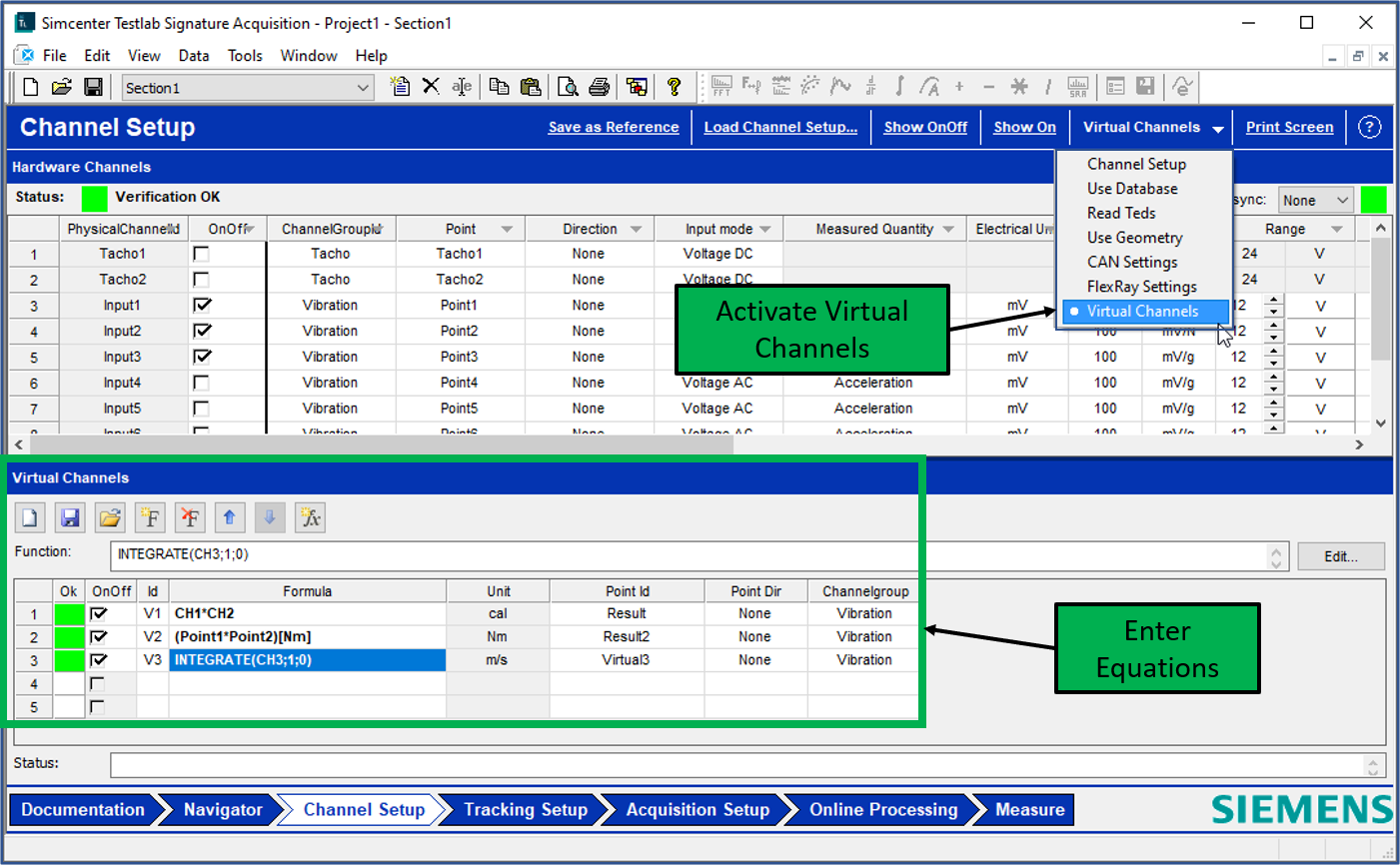Open the Point column filter dropdown
Screen dimensions: 1400x865
[x=507, y=229]
